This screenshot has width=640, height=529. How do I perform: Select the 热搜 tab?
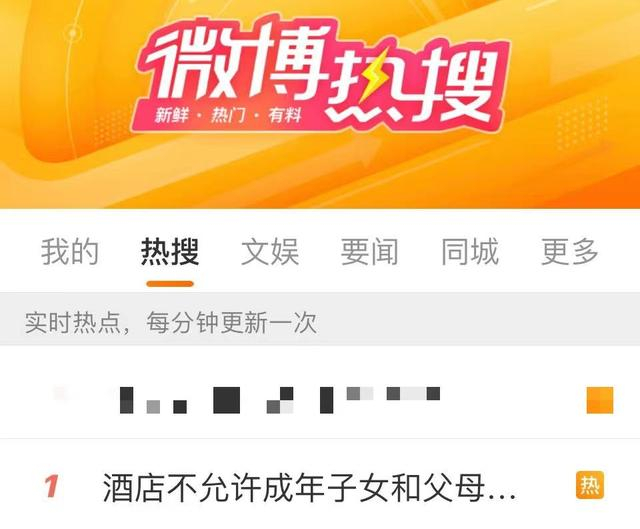click(170, 252)
